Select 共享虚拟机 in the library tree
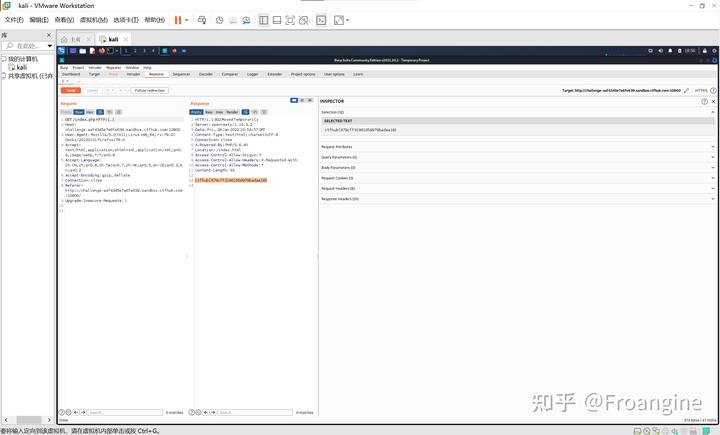The width and height of the screenshot is (720, 435). [x=30, y=76]
